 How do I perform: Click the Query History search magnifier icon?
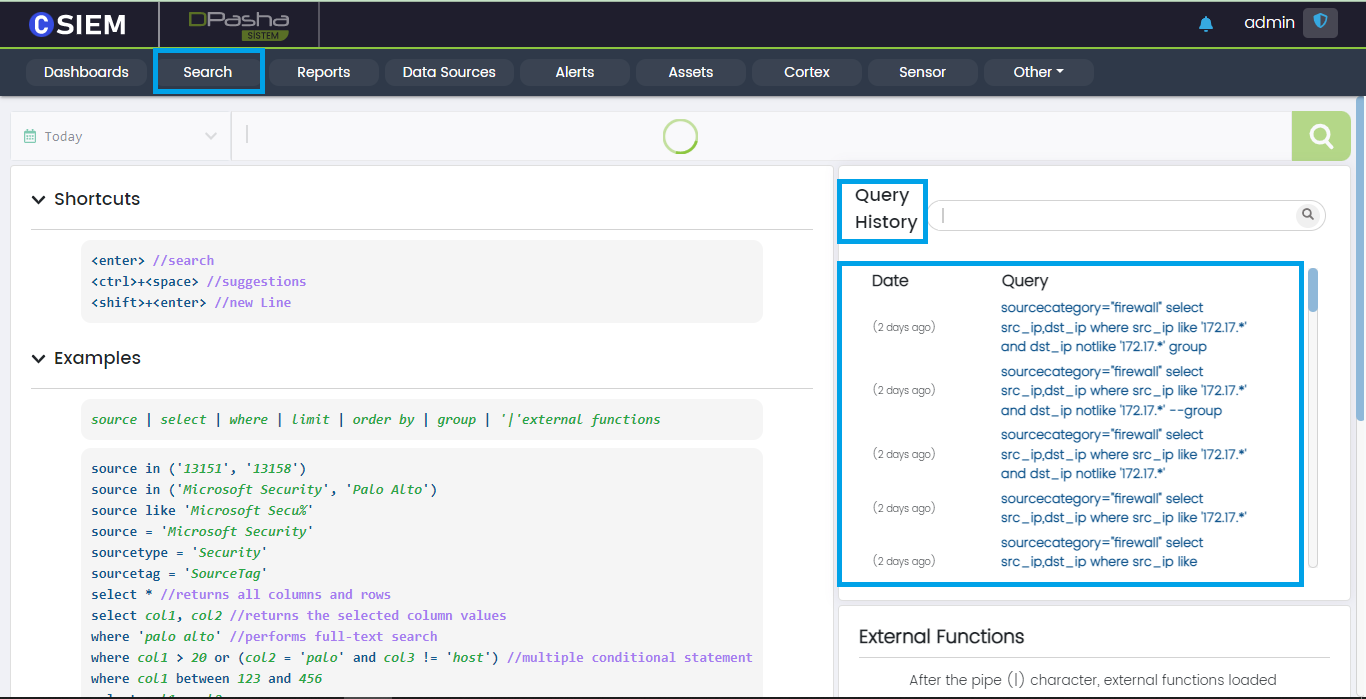pyautogui.click(x=1306, y=215)
